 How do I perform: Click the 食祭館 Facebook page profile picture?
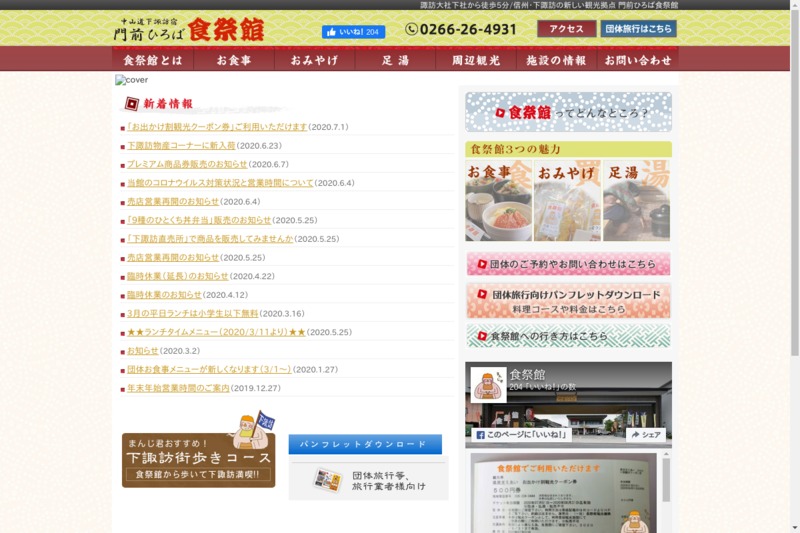pos(488,385)
